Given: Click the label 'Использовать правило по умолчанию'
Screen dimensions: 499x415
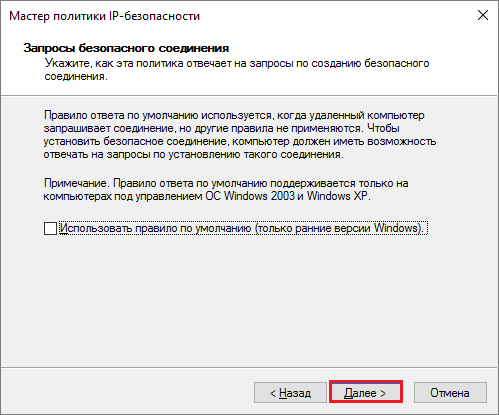Looking at the screenshot, I should [x=155, y=228].
